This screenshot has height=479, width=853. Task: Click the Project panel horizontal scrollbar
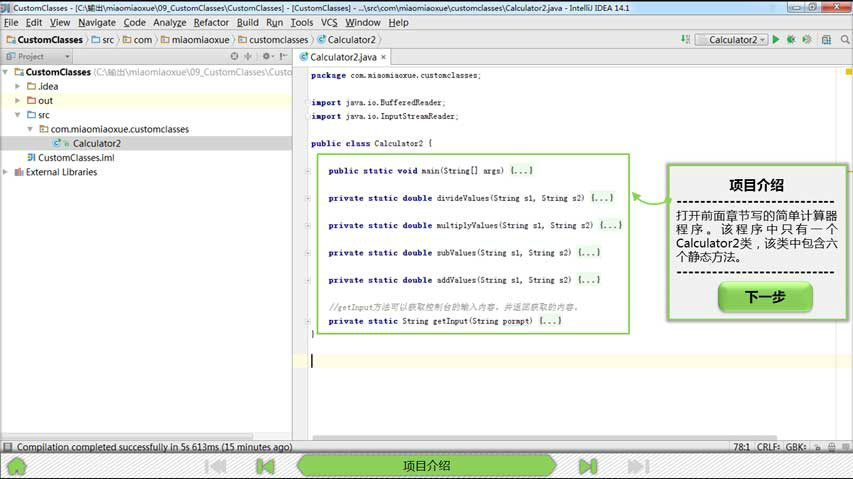click(128, 436)
